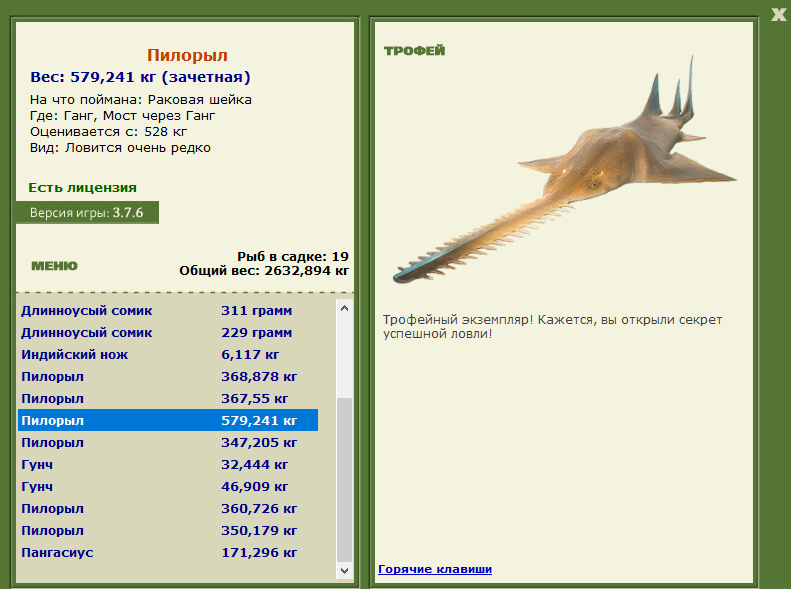
Task: Select Пилорыл 367,55 кг row
Action: click(x=168, y=398)
